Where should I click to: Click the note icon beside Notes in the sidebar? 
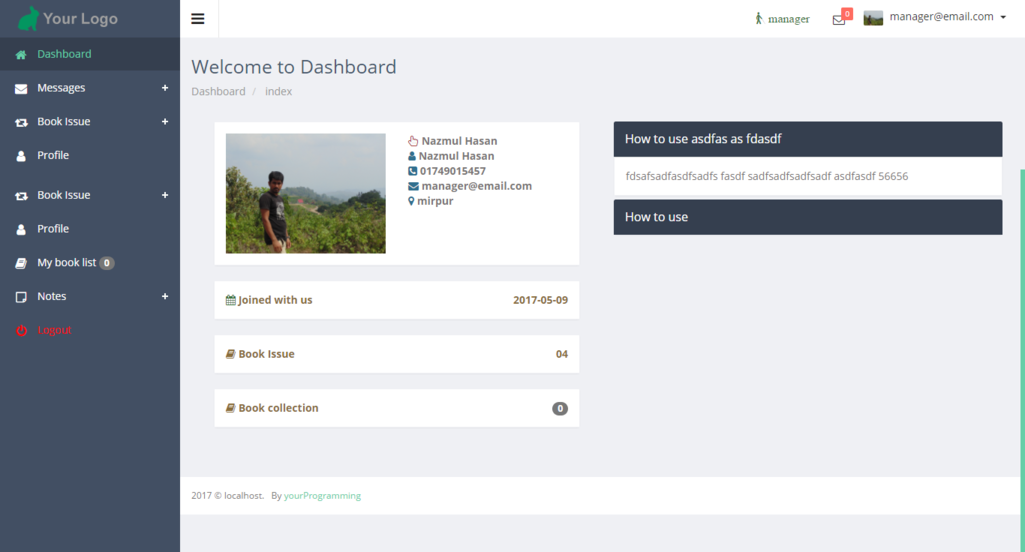(x=21, y=297)
